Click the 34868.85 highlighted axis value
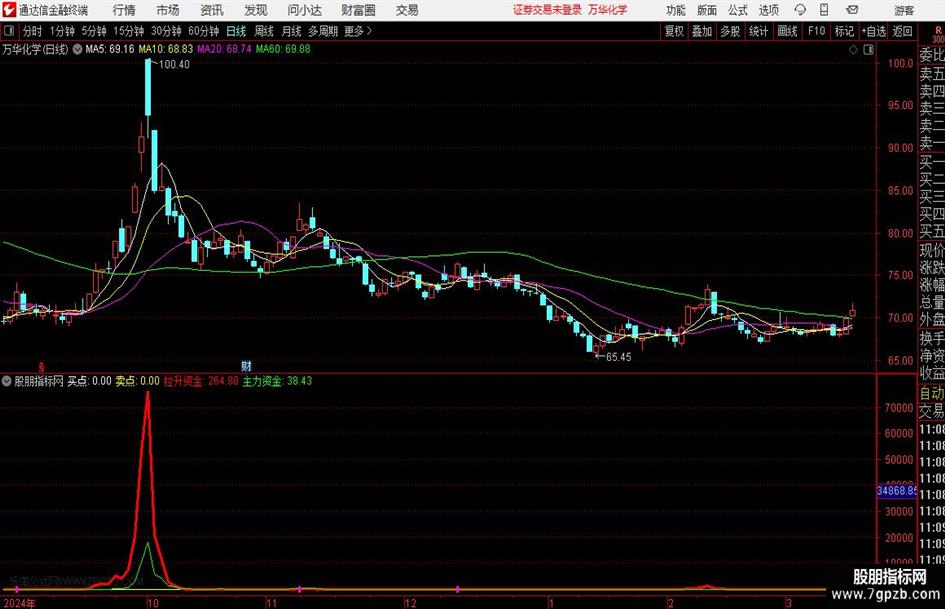Image resolution: width=945 pixels, height=609 pixels. point(896,491)
